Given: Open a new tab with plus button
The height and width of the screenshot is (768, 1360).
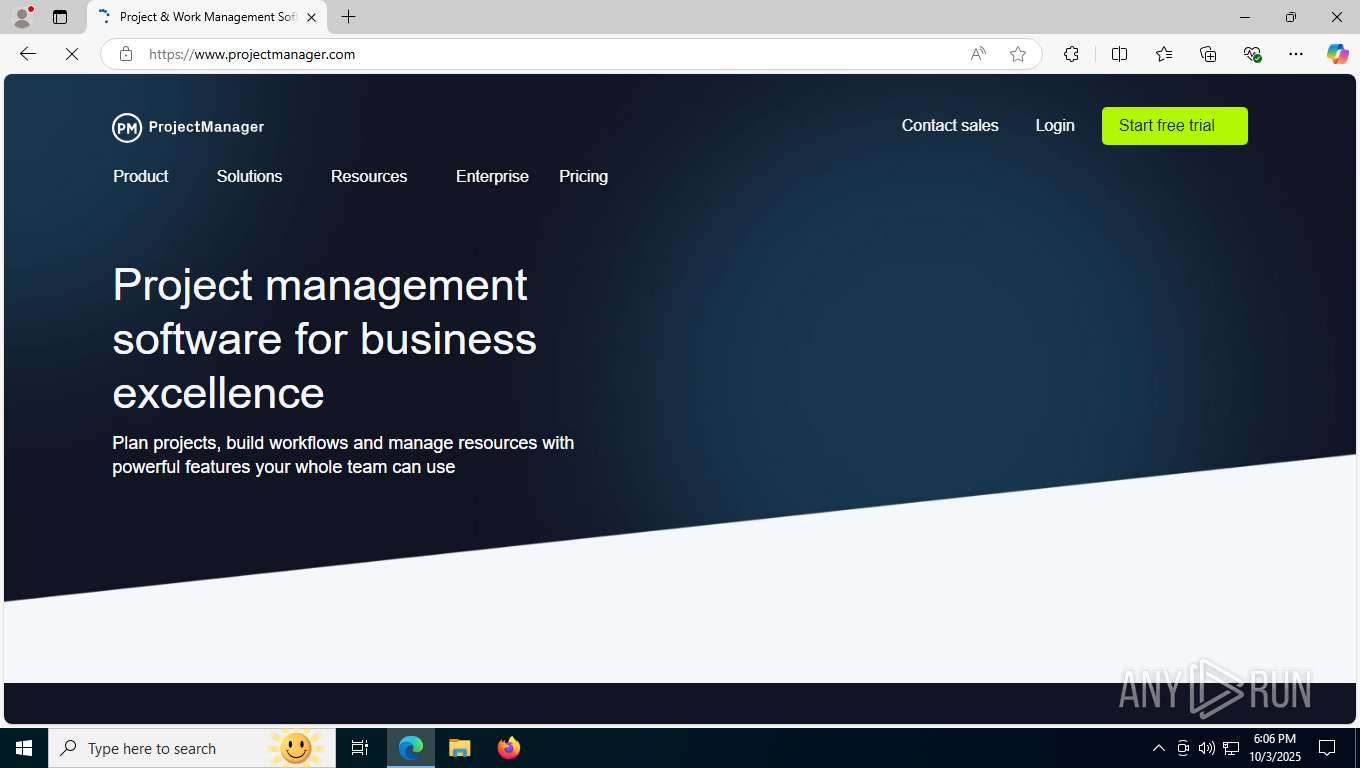Looking at the screenshot, I should pyautogui.click(x=348, y=17).
